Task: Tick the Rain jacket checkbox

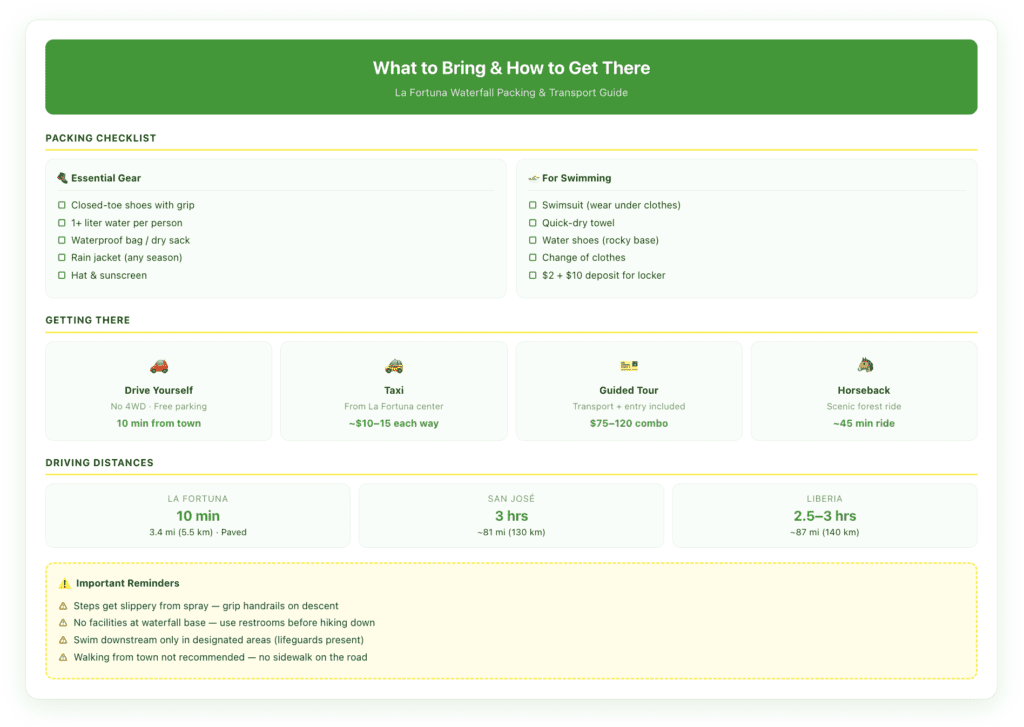Action: point(62,257)
